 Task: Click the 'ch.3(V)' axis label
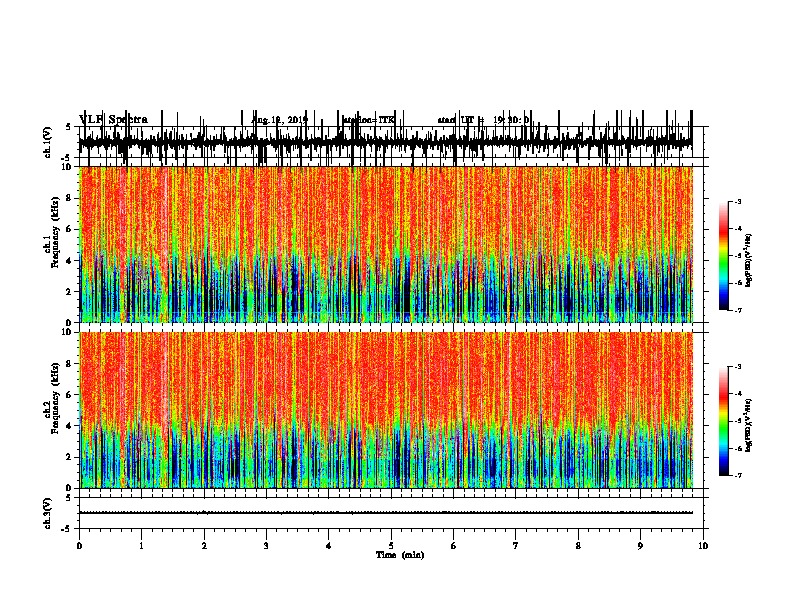click(x=48, y=513)
